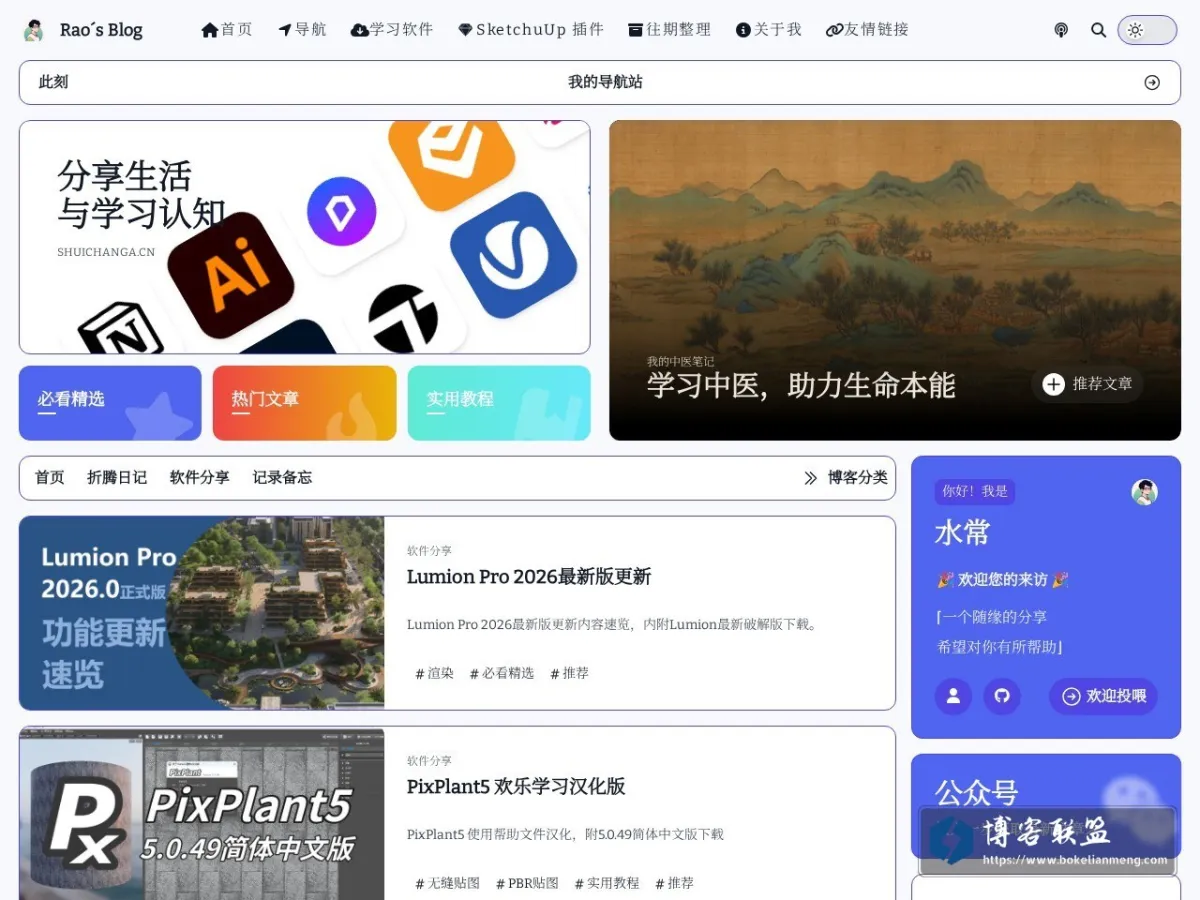Click the author avatar in profile card
Image resolution: width=1200 pixels, height=900 pixels.
pos(1144,492)
